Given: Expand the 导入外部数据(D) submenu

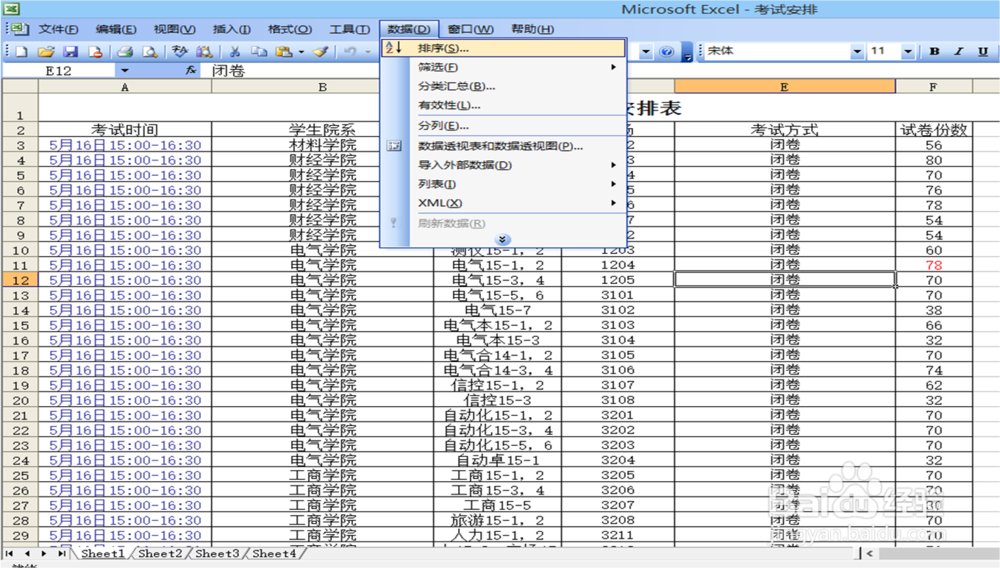Looking at the screenshot, I should point(614,165).
